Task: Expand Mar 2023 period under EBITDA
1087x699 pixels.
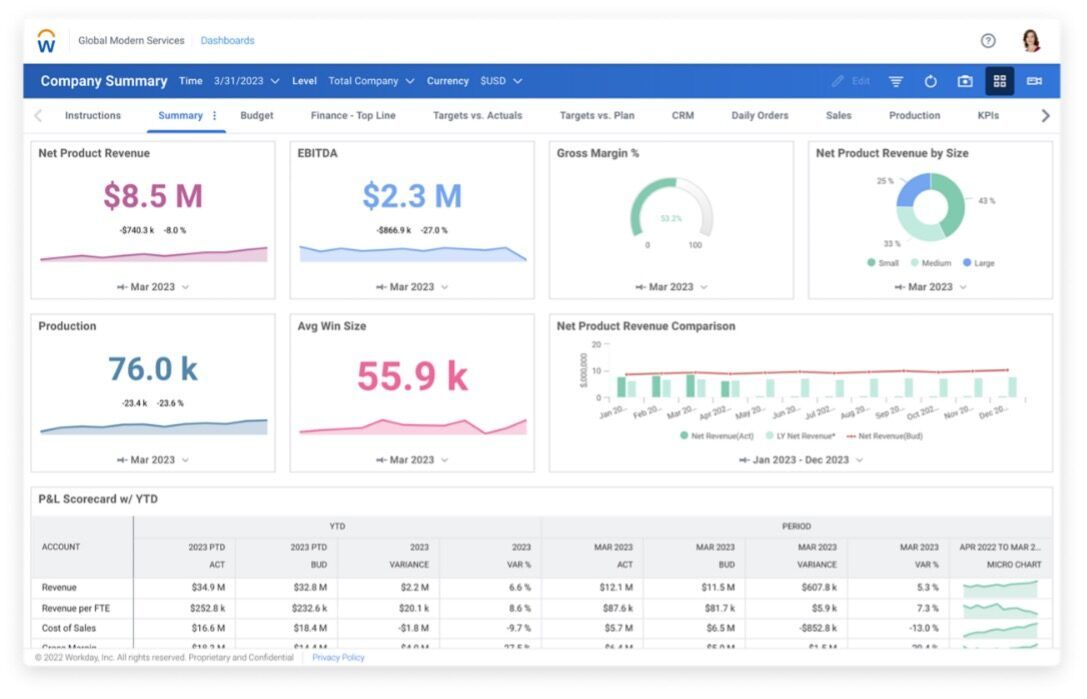Action: click(x=412, y=287)
